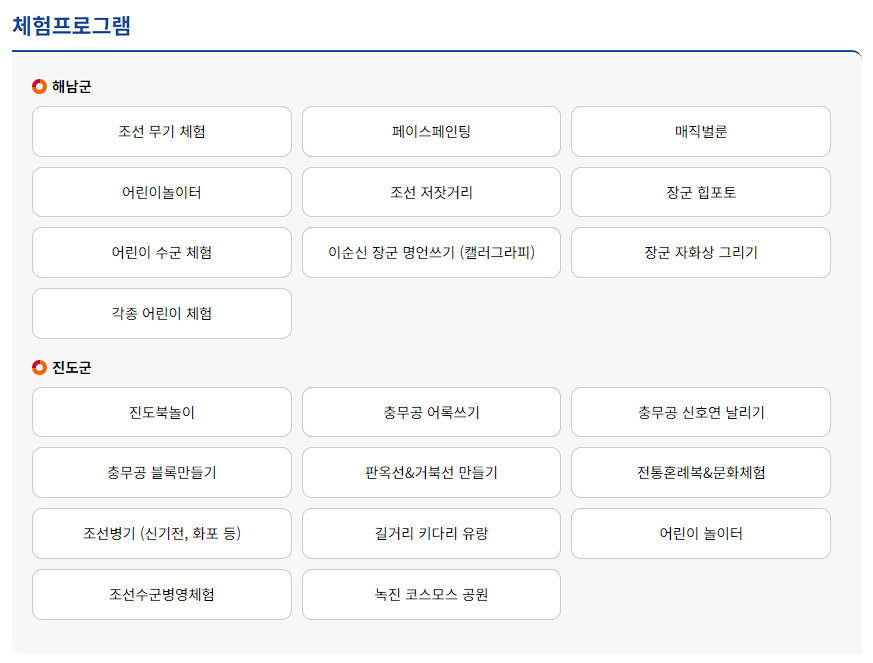Choose the 매직벌룬 experience
The width and height of the screenshot is (873, 663).
[x=700, y=131]
